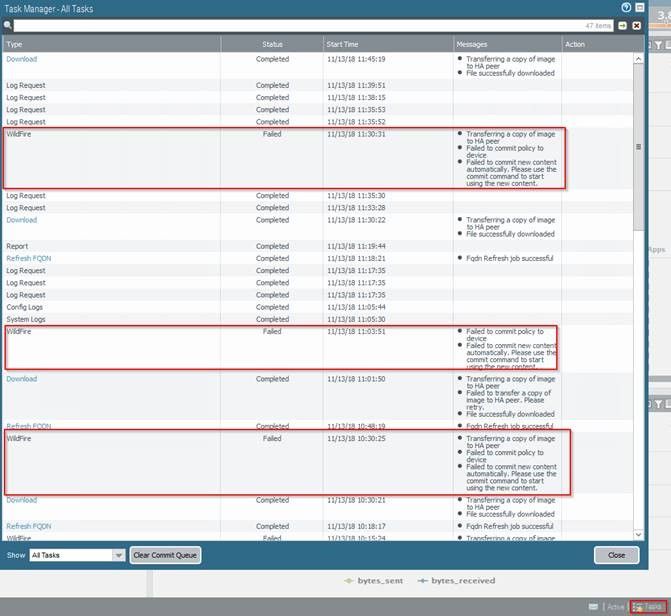Screen dimensions: 671x616
Task: Click the minimize icon in the Task Manager header
Action: tap(639, 7)
